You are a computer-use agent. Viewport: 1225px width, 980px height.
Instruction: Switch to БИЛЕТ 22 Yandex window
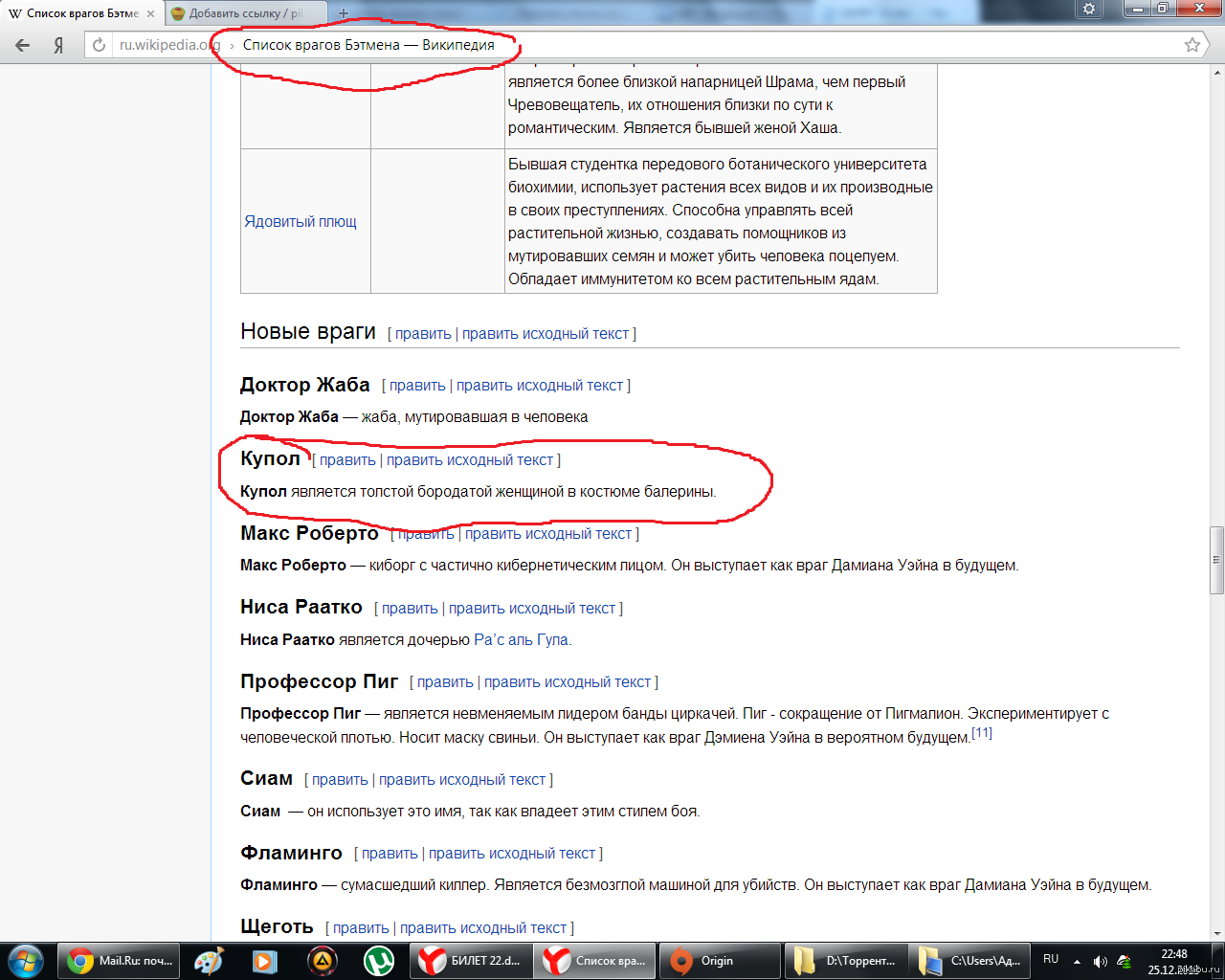click(471, 961)
